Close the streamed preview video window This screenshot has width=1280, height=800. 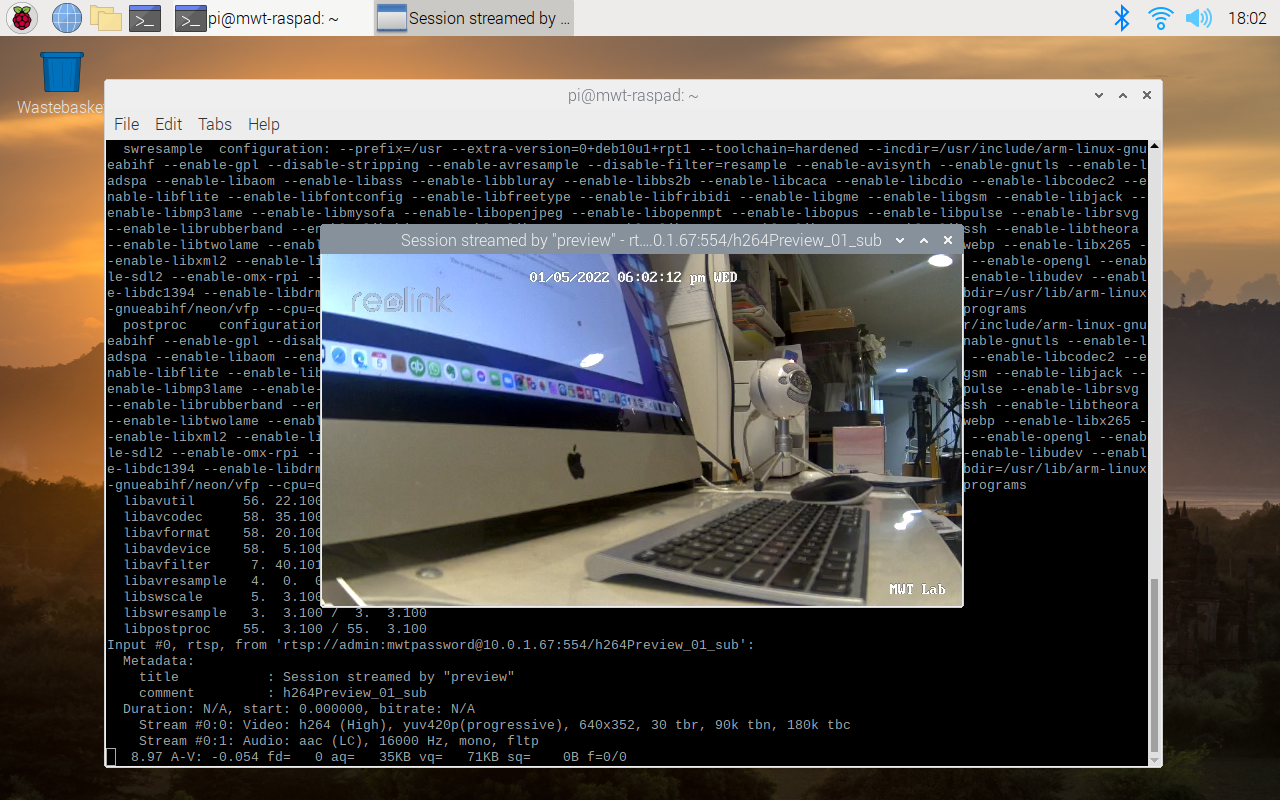tap(948, 240)
